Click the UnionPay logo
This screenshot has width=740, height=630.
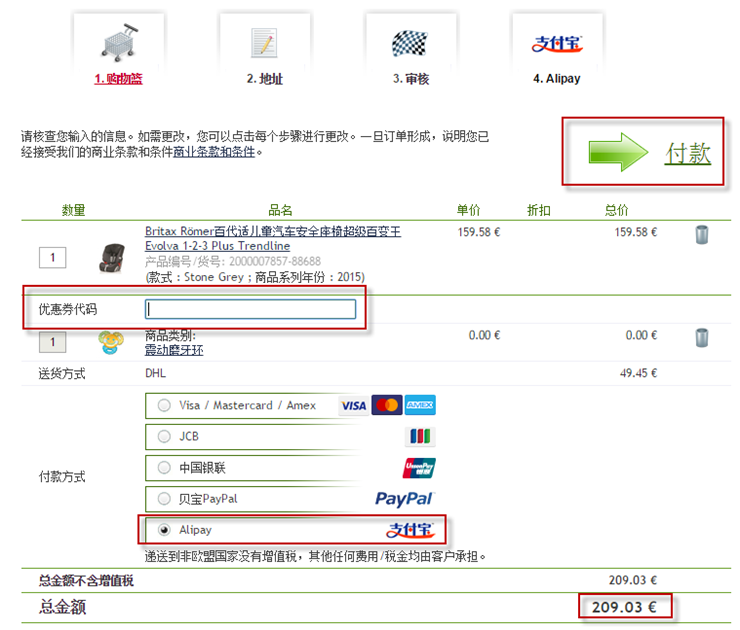coord(419,468)
